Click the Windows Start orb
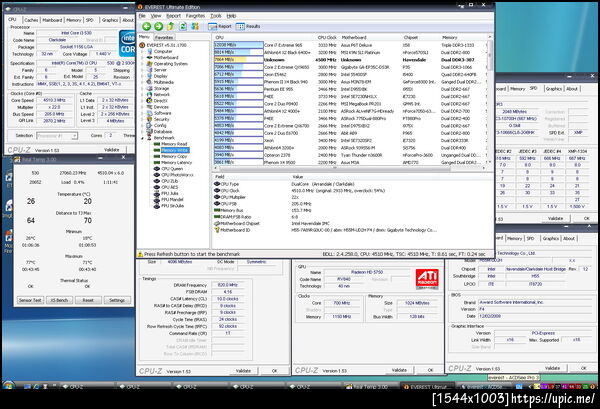Image resolution: width=600 pixels, height=409 pixels. (8, 385)
